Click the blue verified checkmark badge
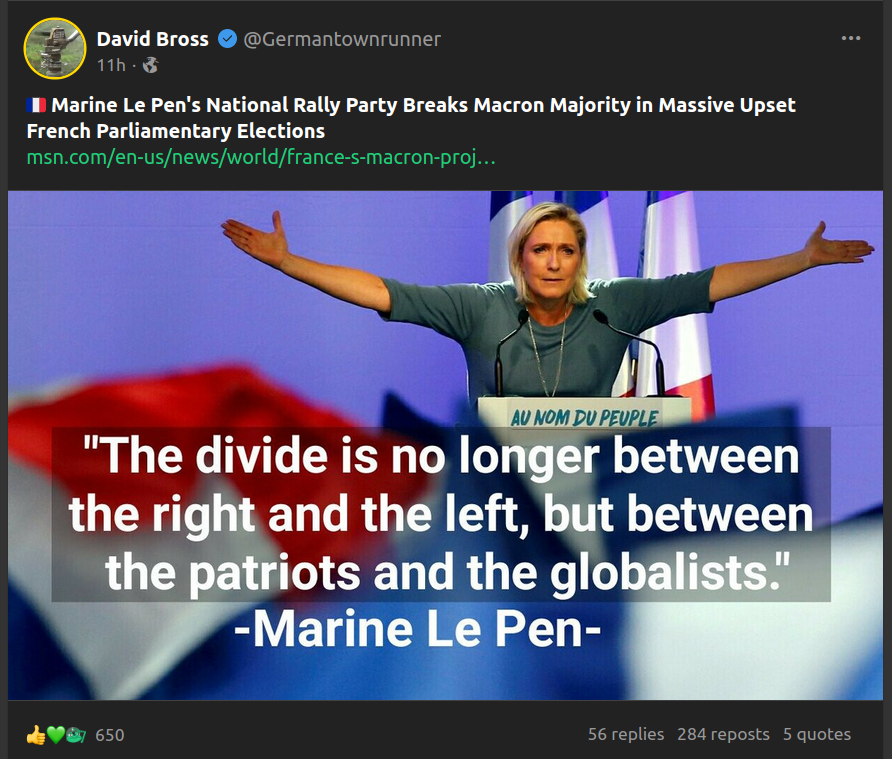Screen dimensions: 892x759 coord(228,39)
